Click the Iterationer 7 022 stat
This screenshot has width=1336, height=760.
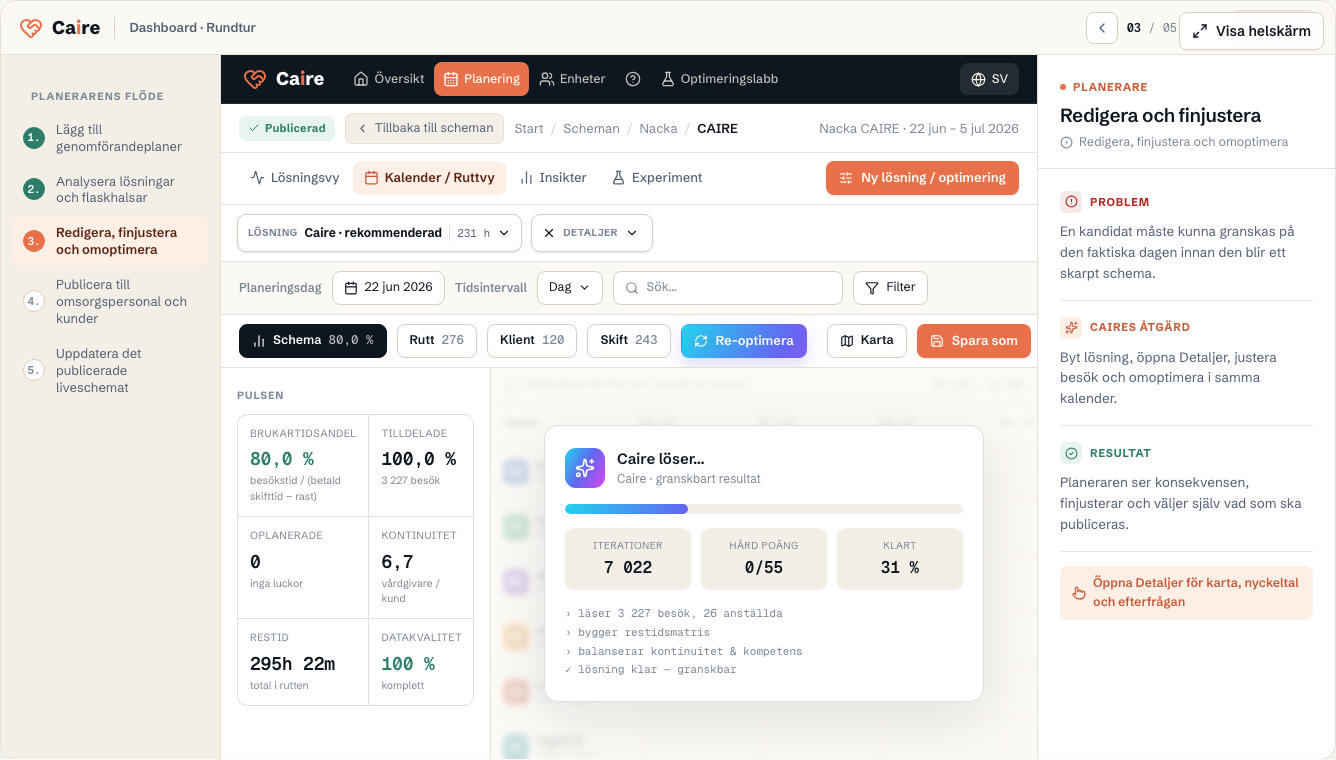628,559
